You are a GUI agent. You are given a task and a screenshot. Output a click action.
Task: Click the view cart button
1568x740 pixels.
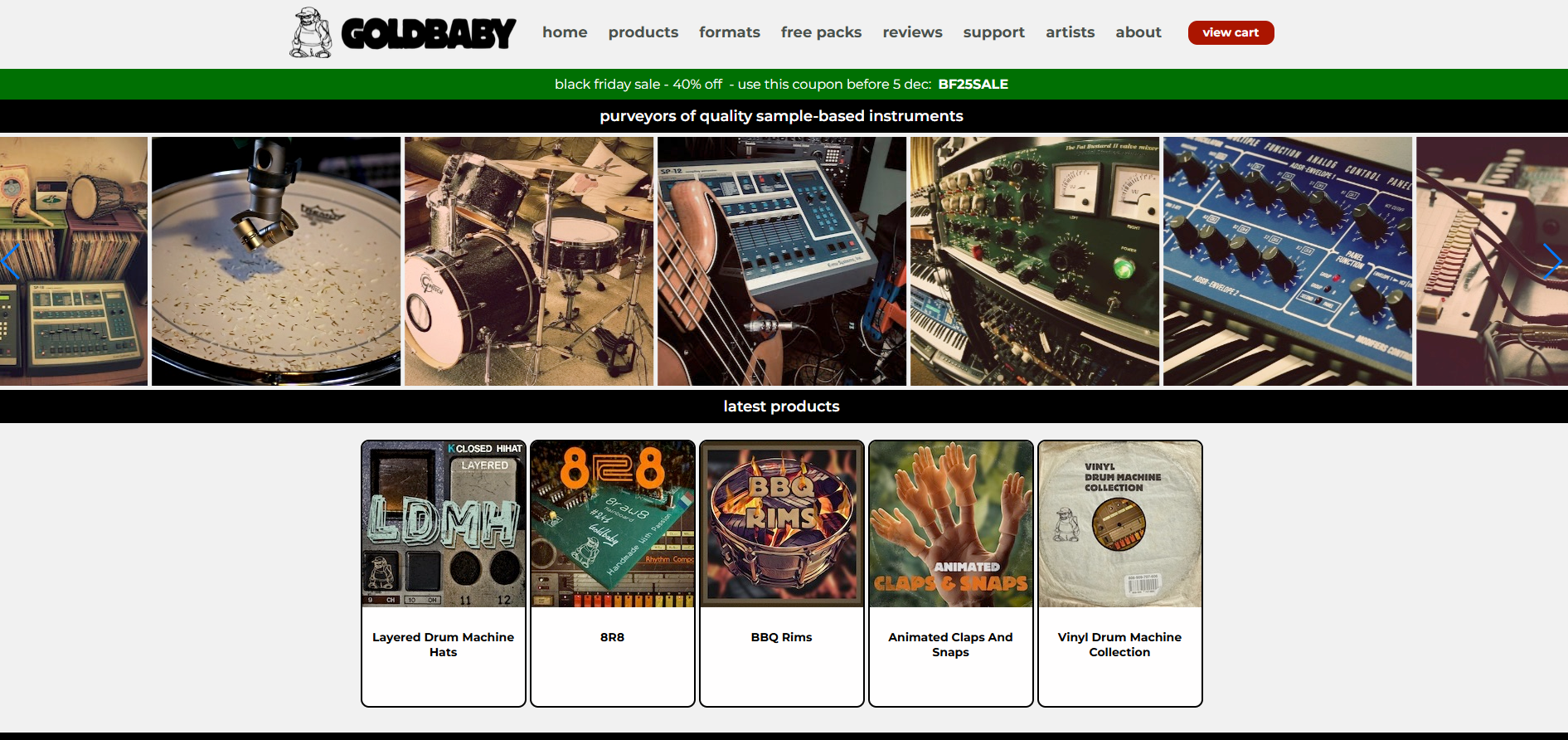pos(1231,32)
